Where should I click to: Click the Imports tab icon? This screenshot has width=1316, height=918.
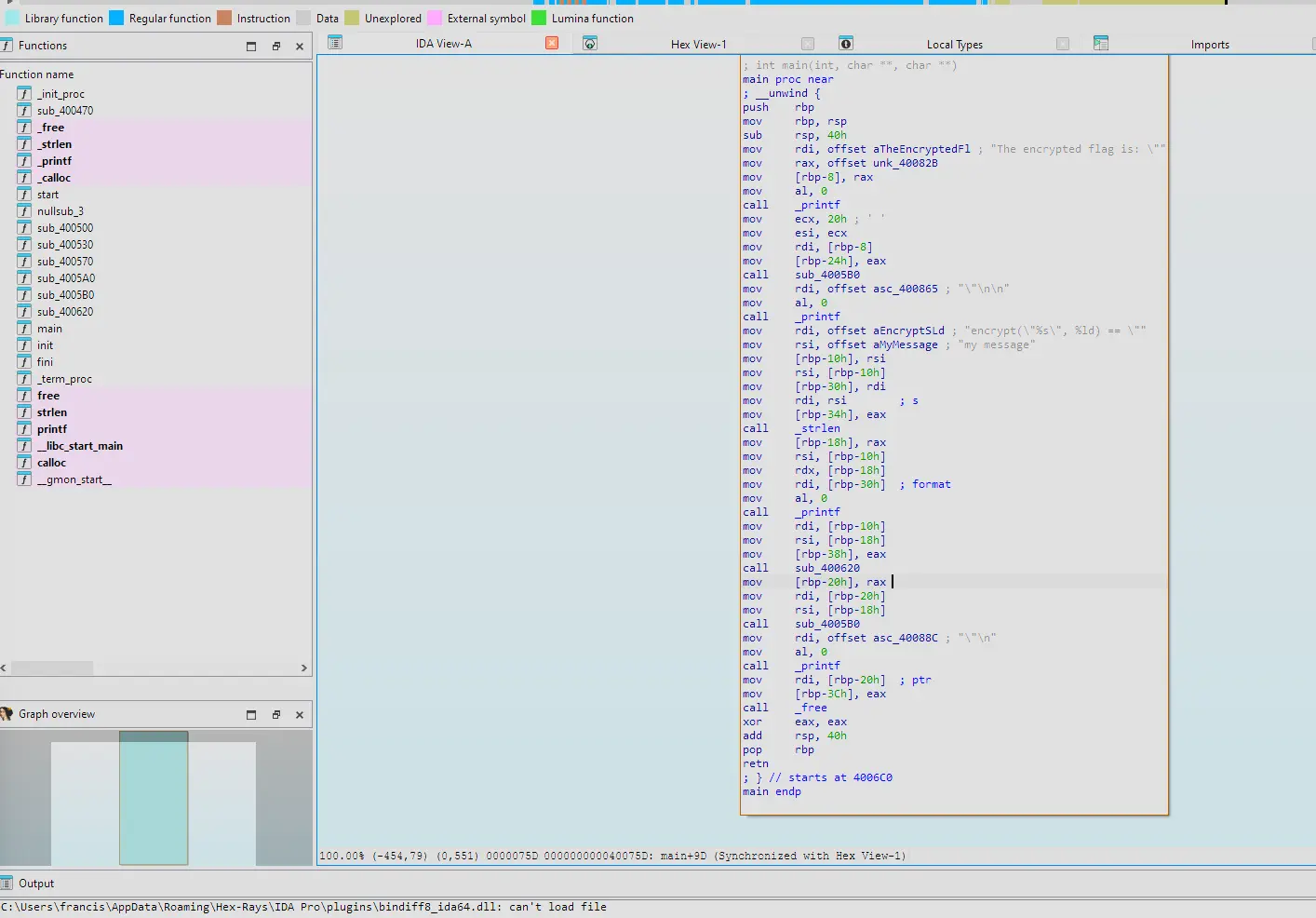tap(1101, 44)
